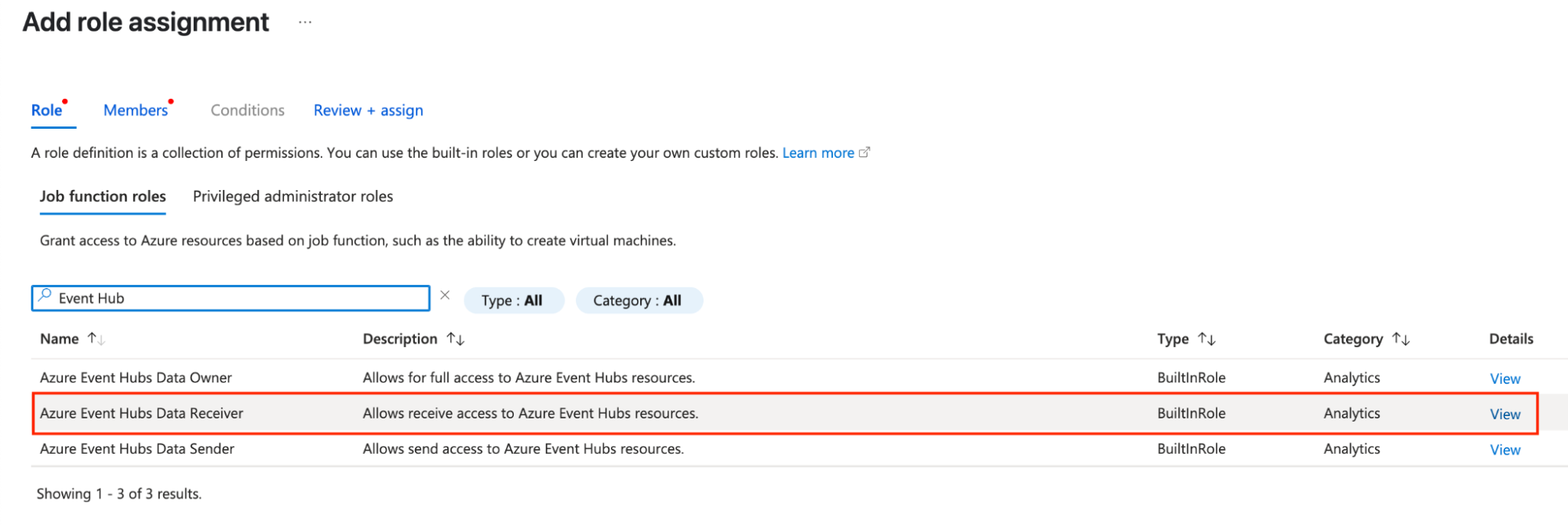Sort roles by Name column arrows

(96, 339)
